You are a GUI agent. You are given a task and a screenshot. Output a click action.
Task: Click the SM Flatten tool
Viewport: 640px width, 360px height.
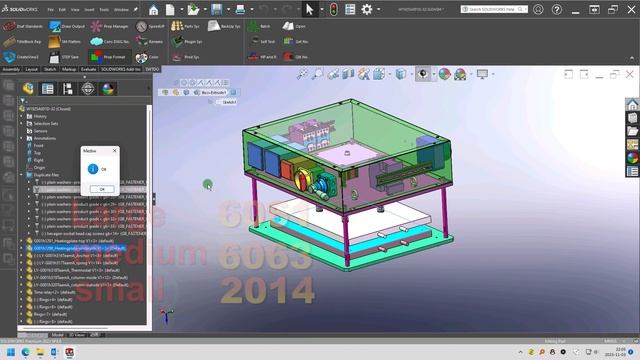[x=65, y=42]
